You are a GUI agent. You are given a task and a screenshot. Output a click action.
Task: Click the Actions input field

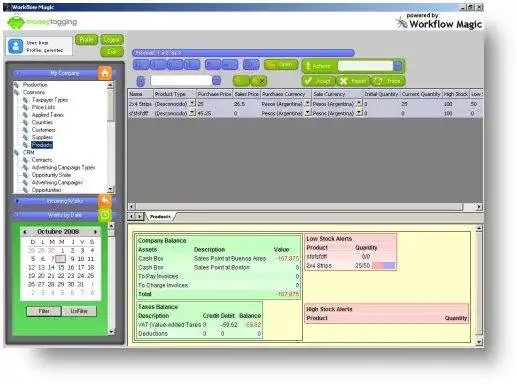pyautogui.click(x=365, y=66)
